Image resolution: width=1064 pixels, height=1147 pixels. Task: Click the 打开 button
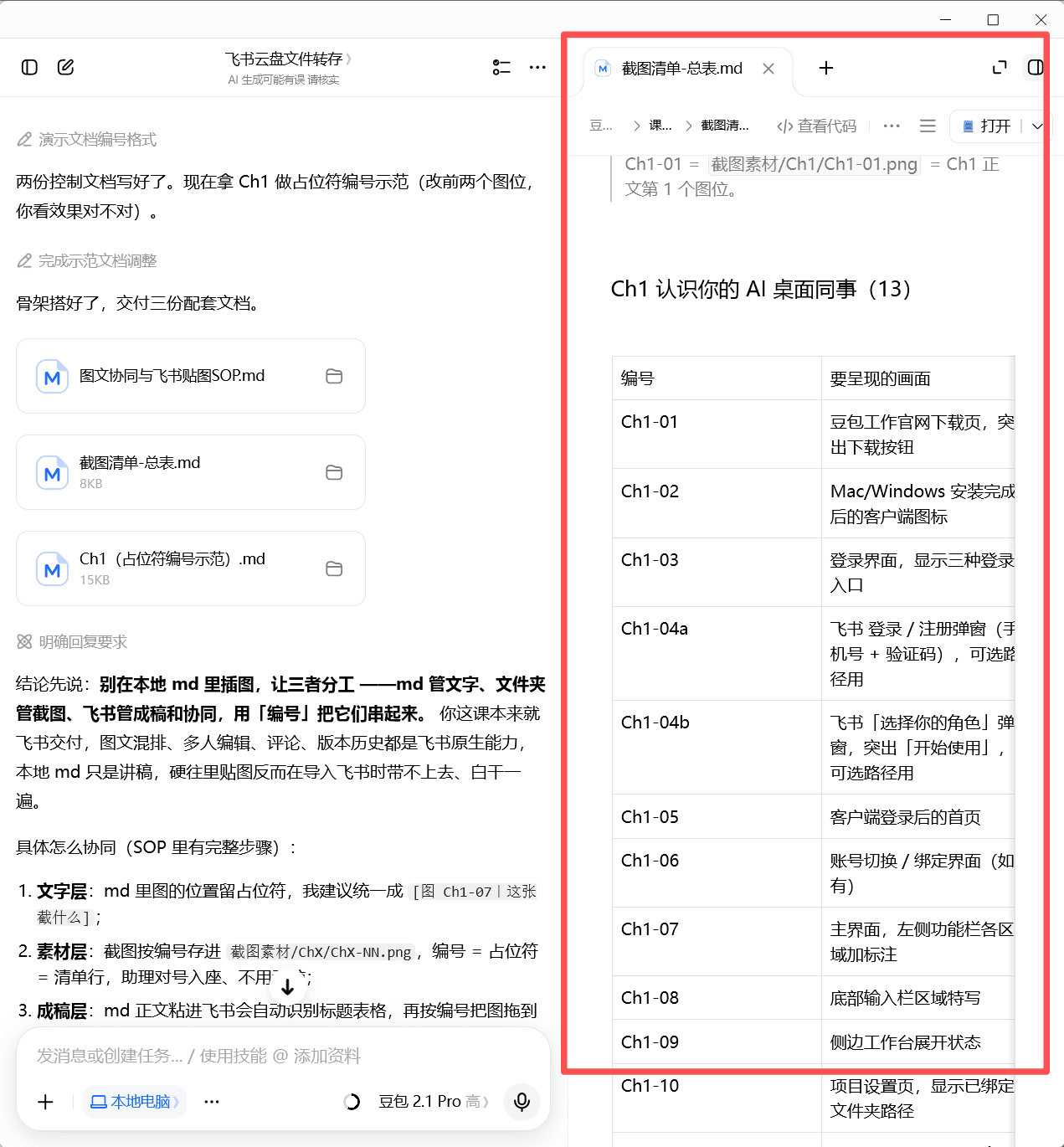click(x=986, y=126)
